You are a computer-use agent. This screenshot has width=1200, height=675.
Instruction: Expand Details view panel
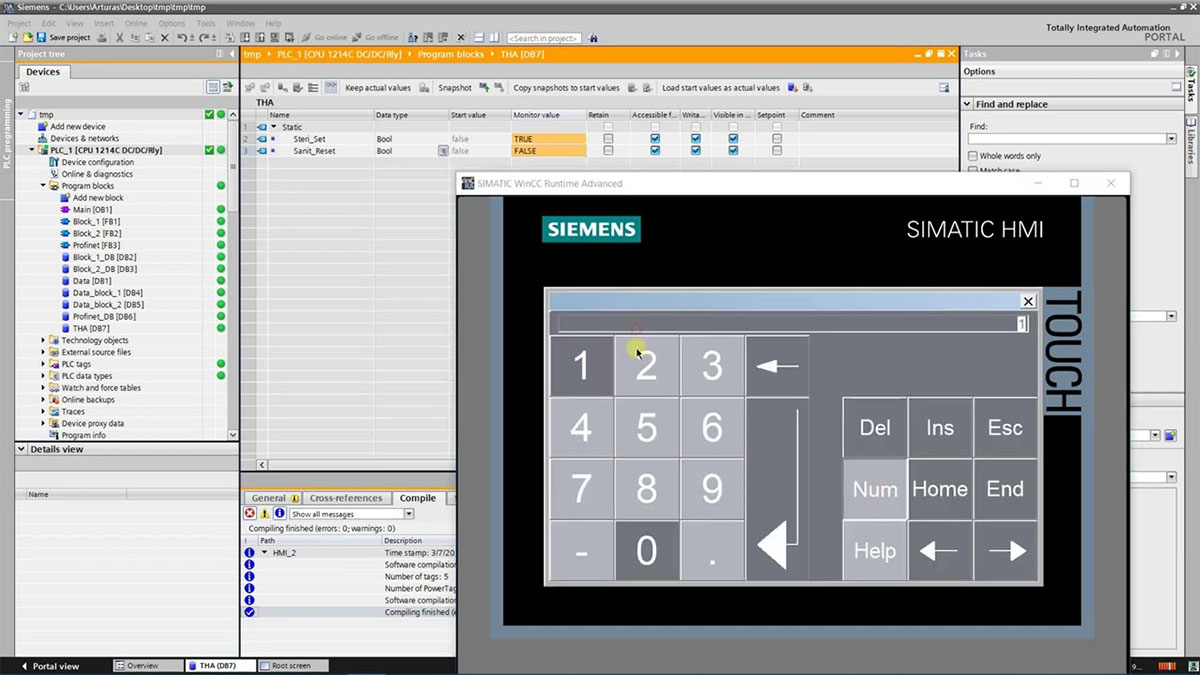21,449
